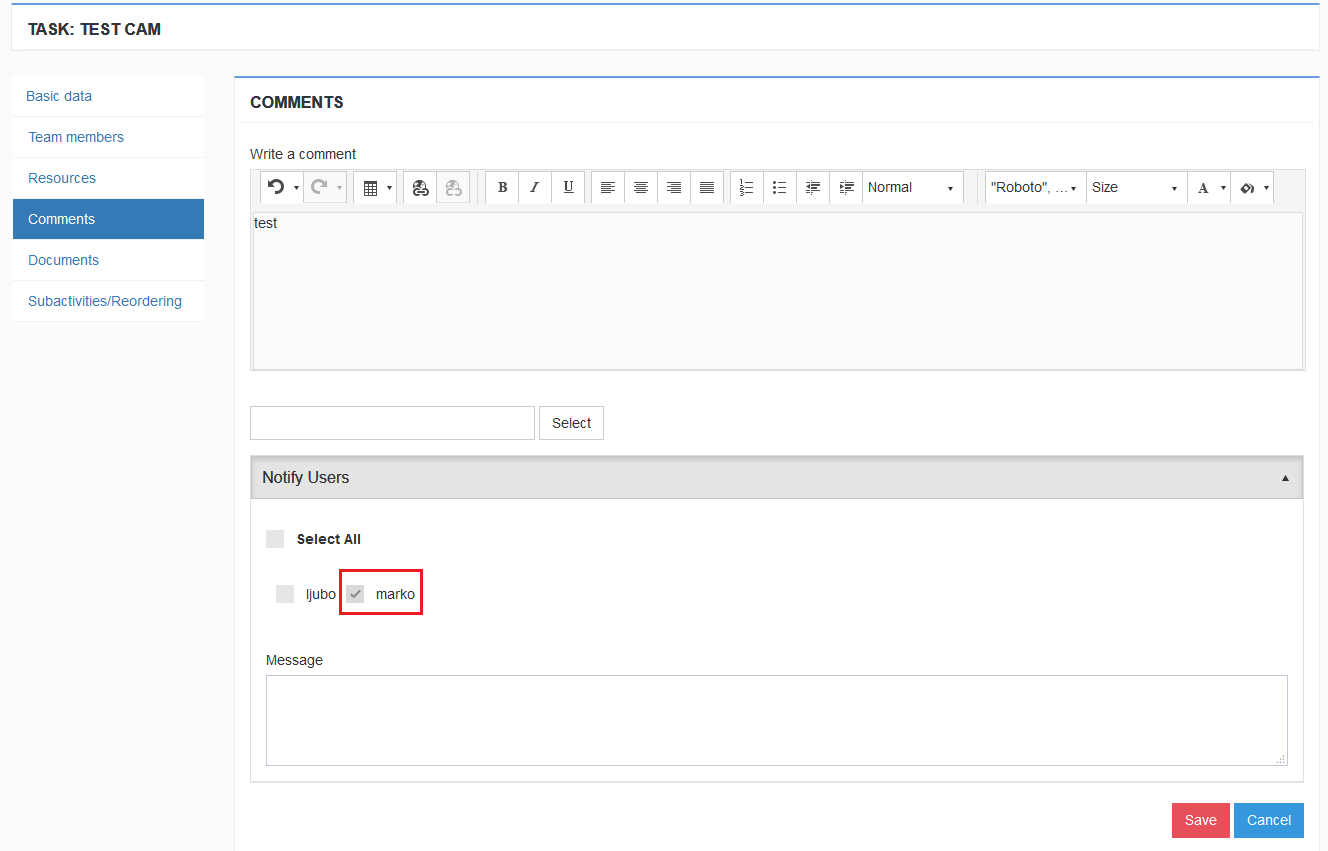The image size is (1328, 851).
Task: Align text center
Action: click(641, 188)
